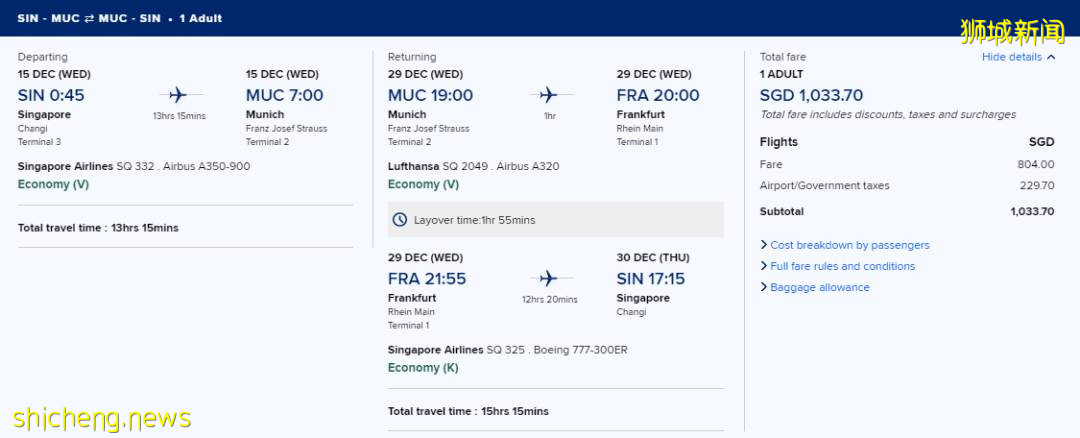Click the airplane icon between MUC and FRA
This screenshot has width=1080, height=438.
(x=548, y=95)
